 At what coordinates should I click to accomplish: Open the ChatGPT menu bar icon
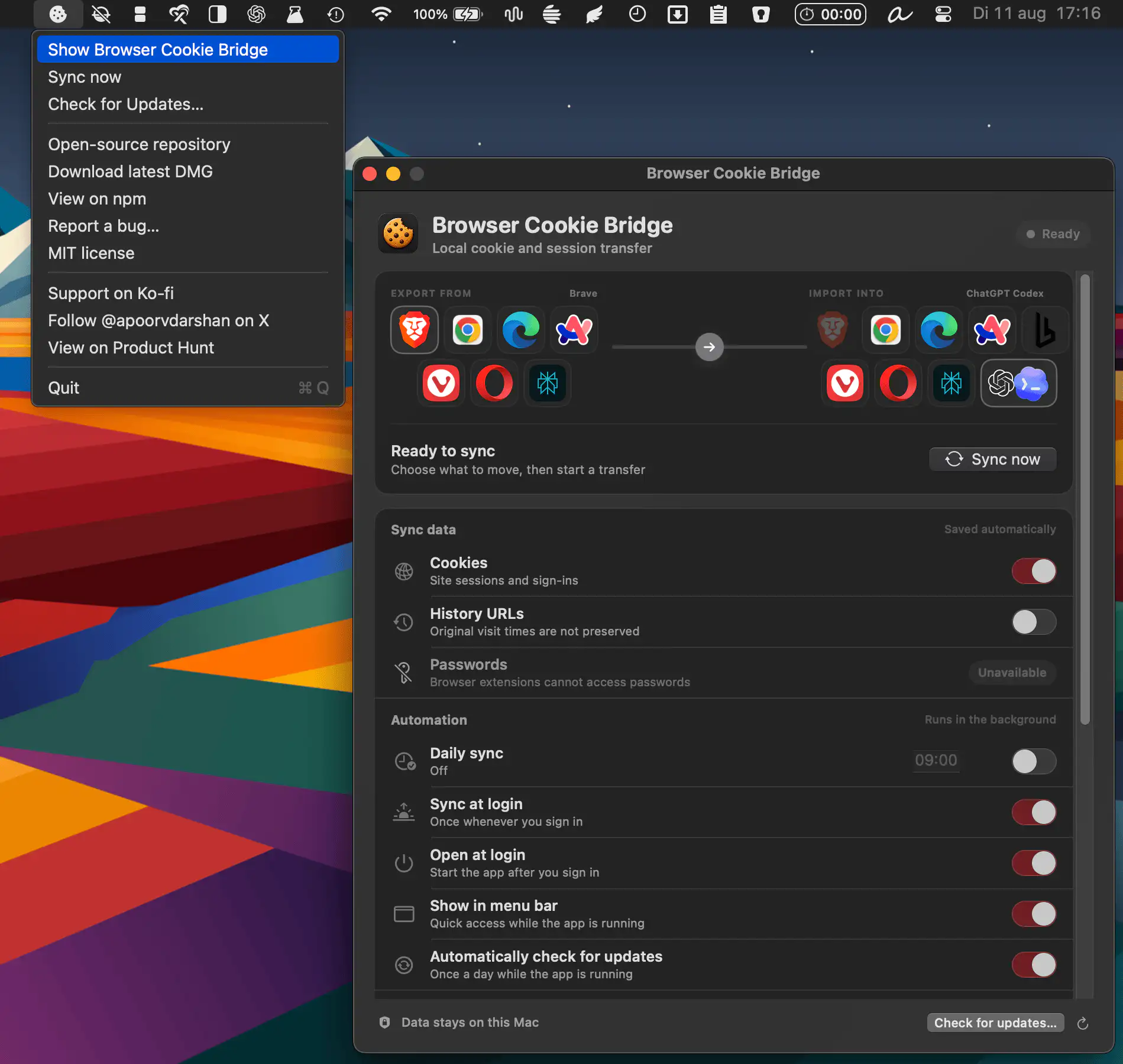[256, 14]
